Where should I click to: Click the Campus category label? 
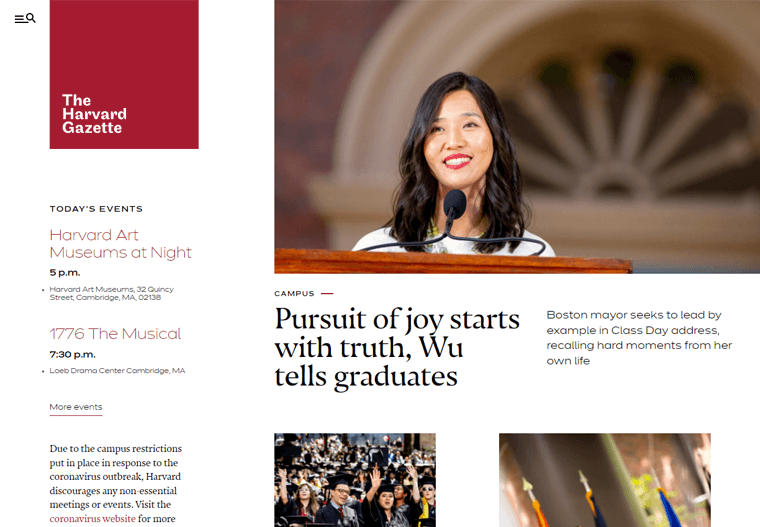point(294,293)
